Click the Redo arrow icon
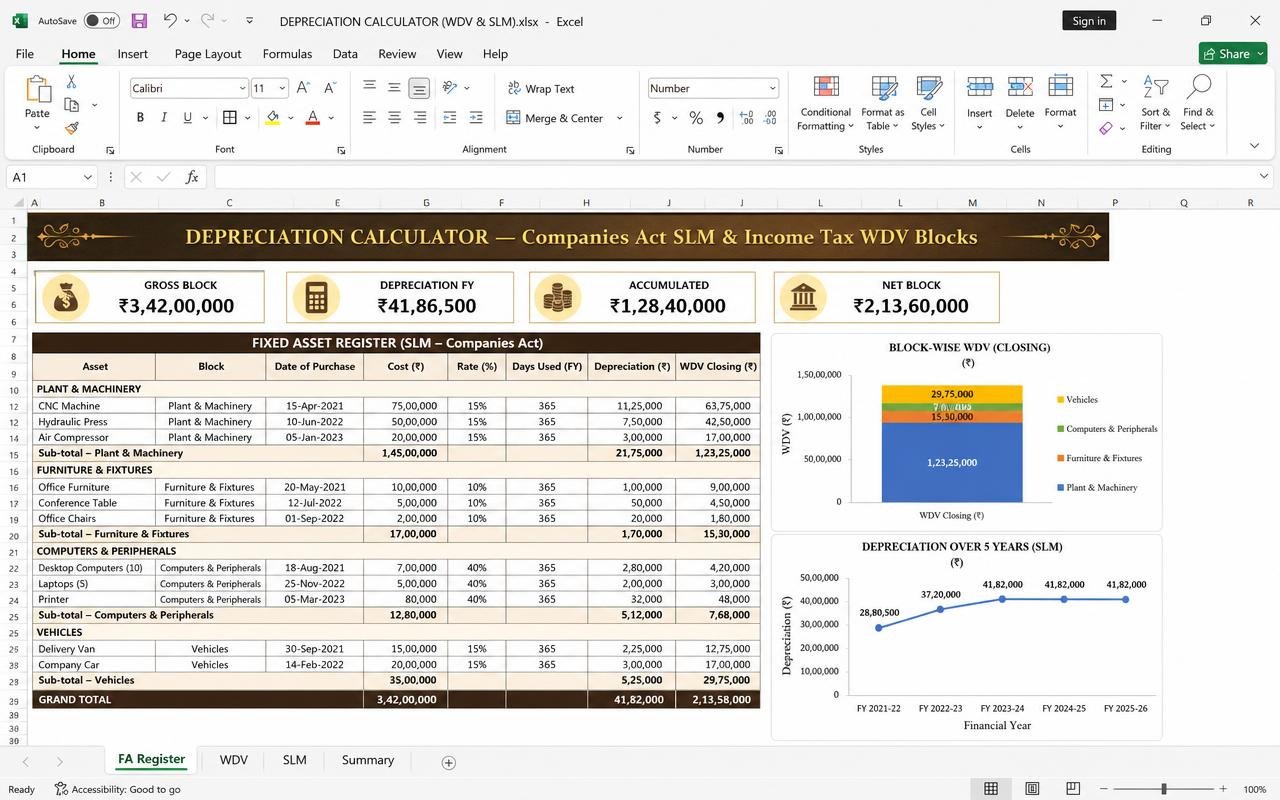Image resolution: width=1280 pixels, height=800 pixels. click(x=207, y=20)
